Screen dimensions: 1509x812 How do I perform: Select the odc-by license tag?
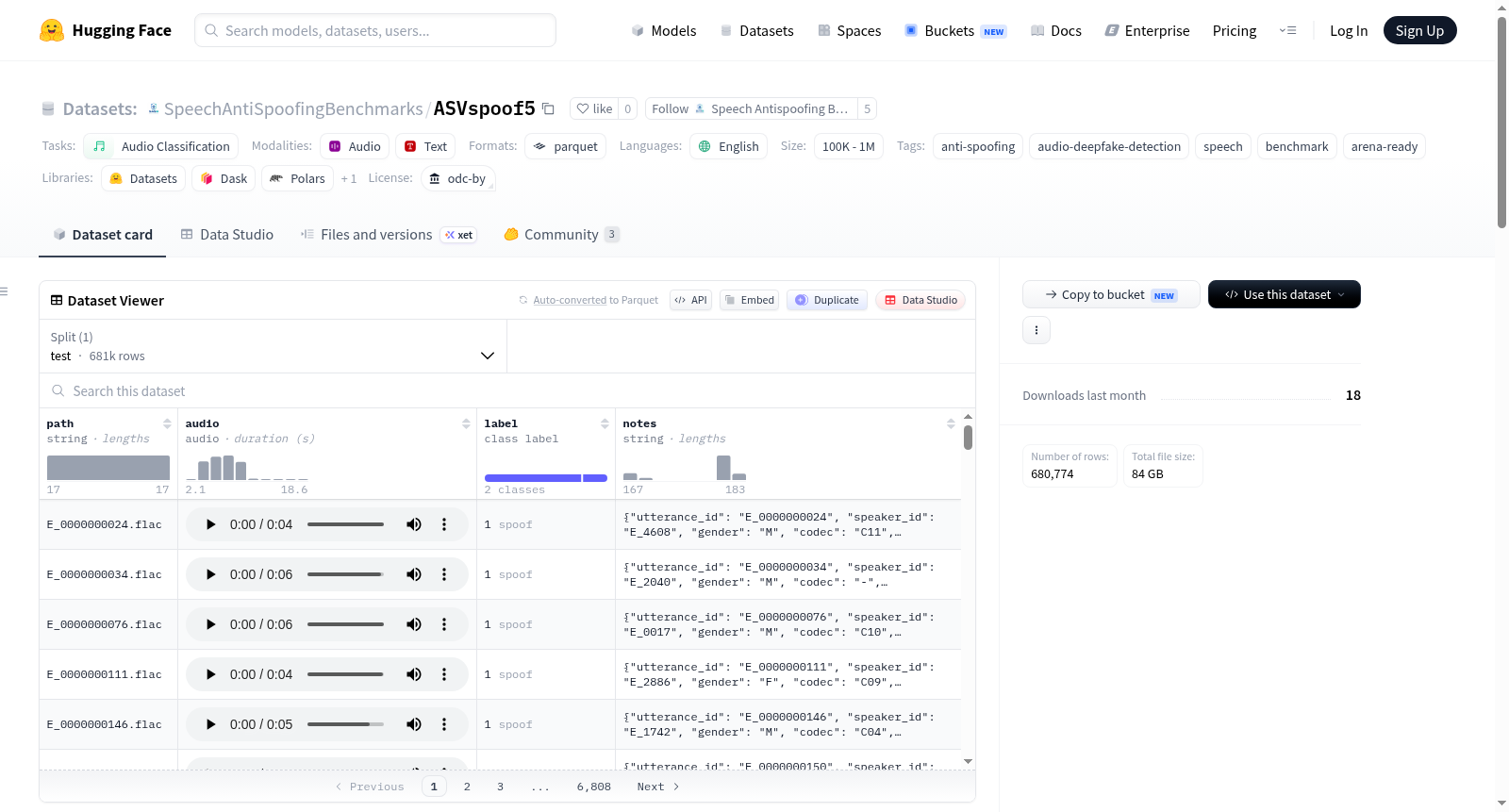point(458,178)
